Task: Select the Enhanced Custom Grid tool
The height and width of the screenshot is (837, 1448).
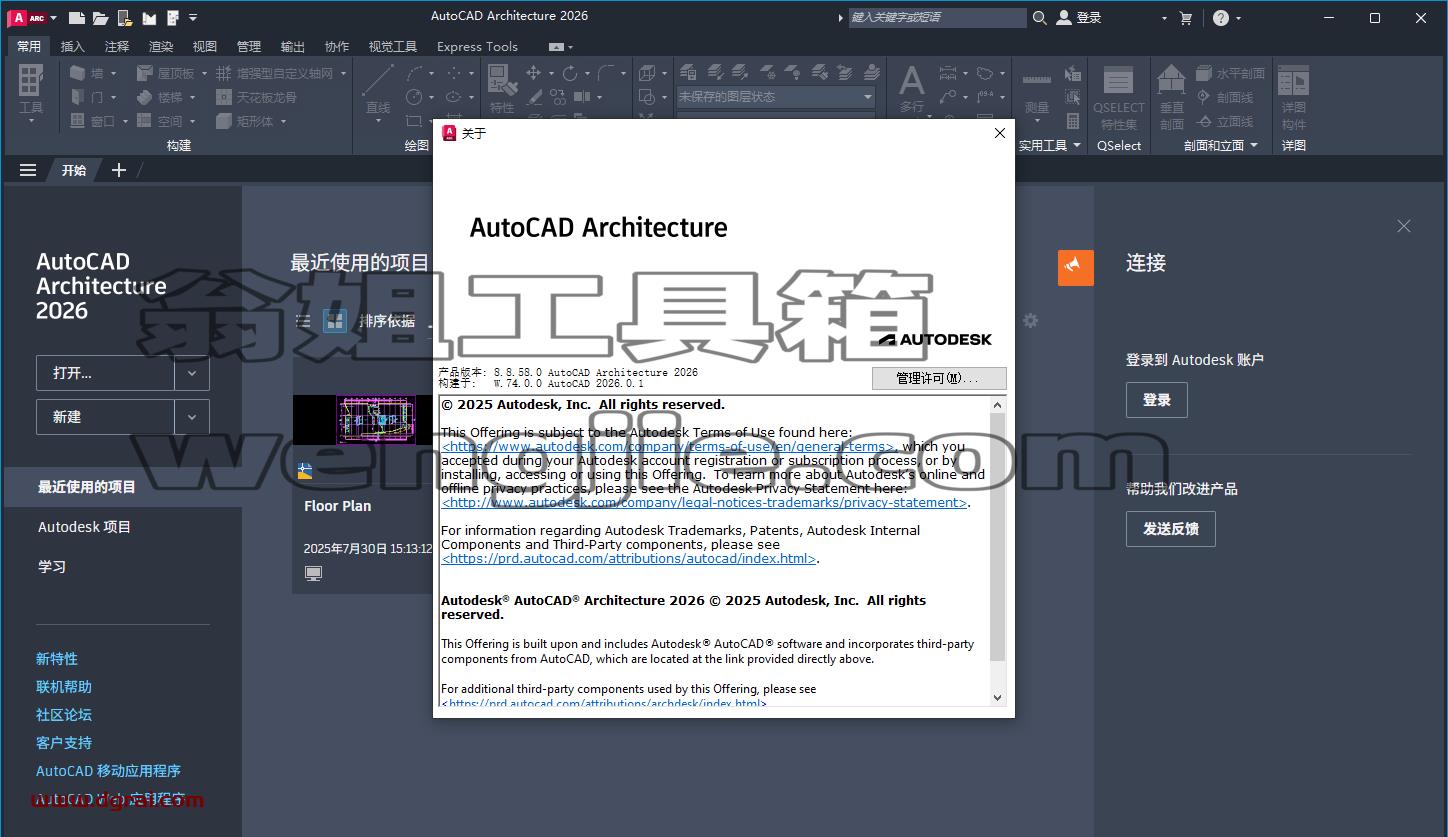Action: [x=275, y=73]
